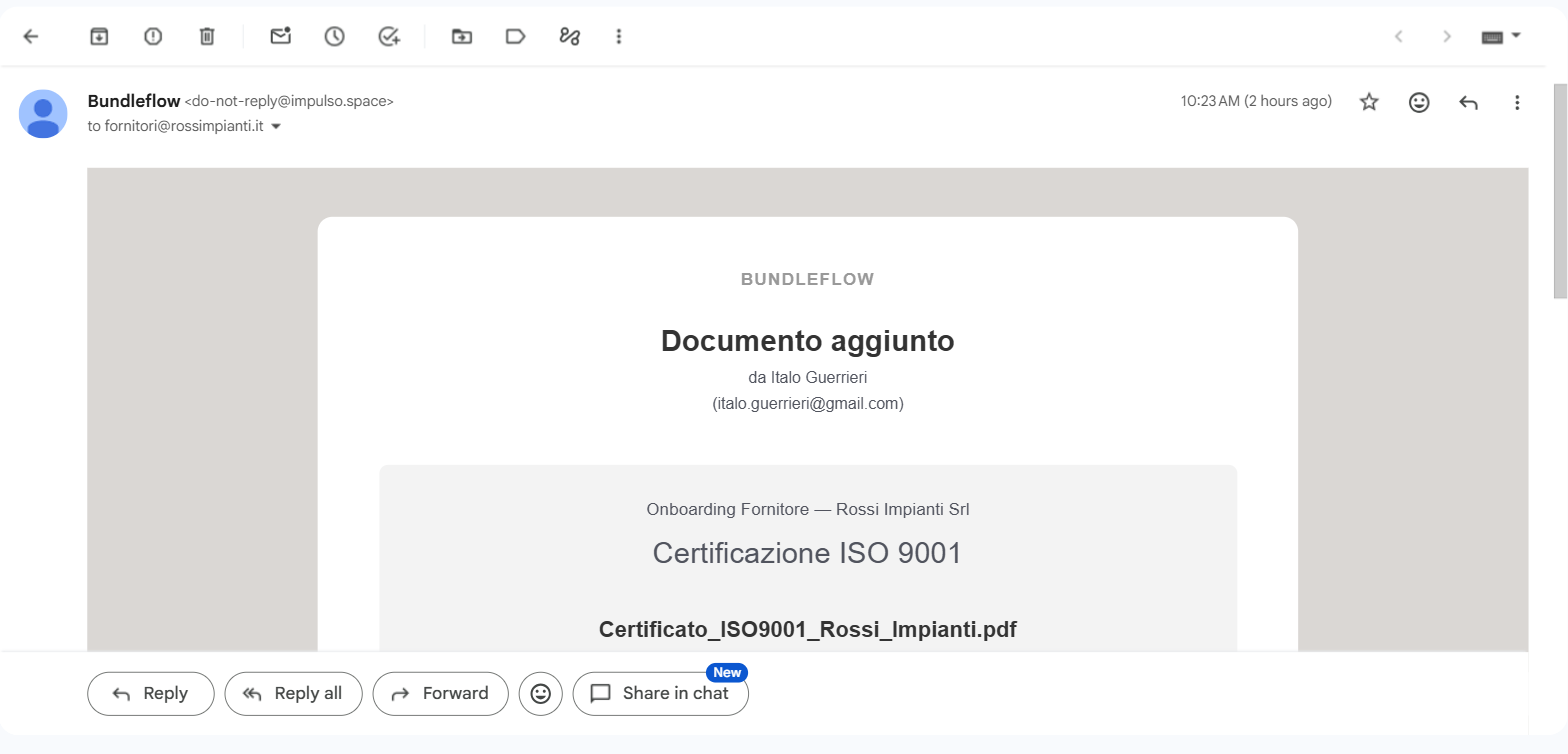1568x754 pixels.
Task: Open Move to folder menu
Action: (462, 37)
